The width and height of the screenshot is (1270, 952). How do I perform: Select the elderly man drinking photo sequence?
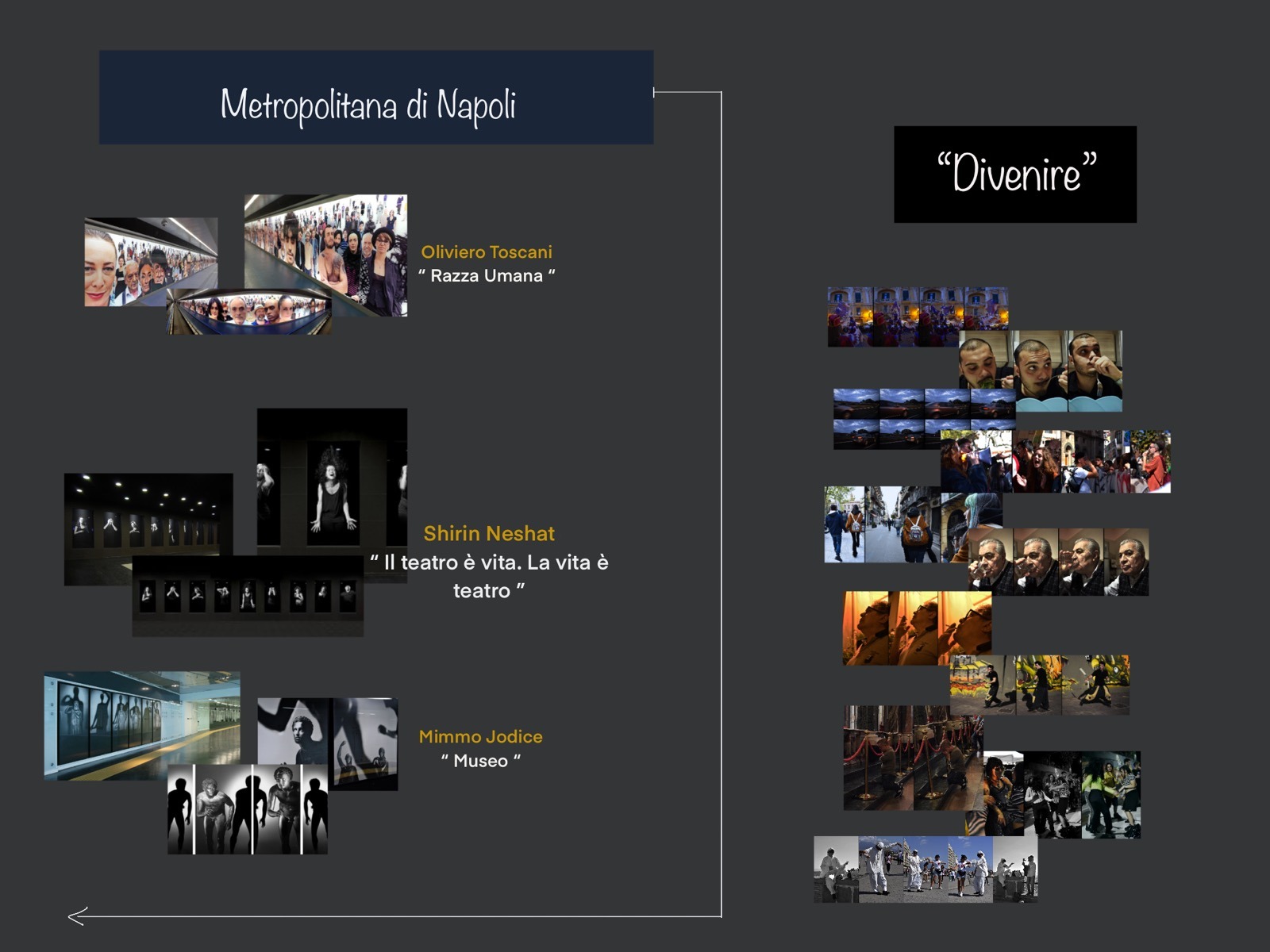pos(1058,562)
